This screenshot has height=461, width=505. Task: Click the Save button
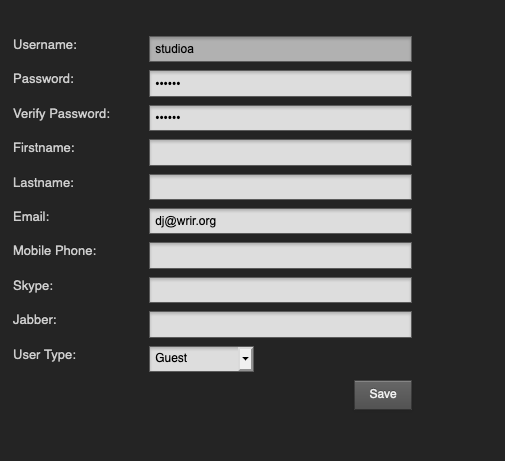[x=383, y=395]
